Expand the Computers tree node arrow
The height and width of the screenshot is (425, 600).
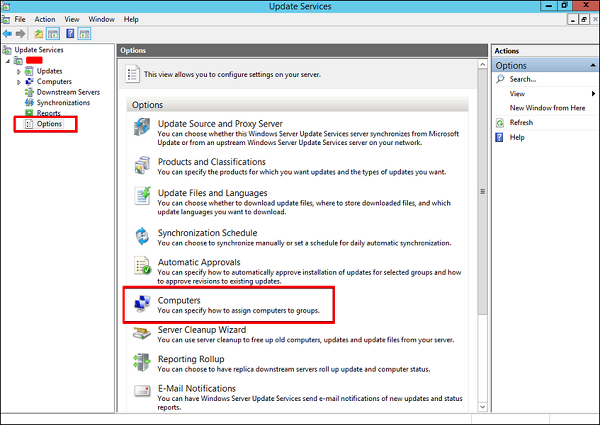[18, 82]
